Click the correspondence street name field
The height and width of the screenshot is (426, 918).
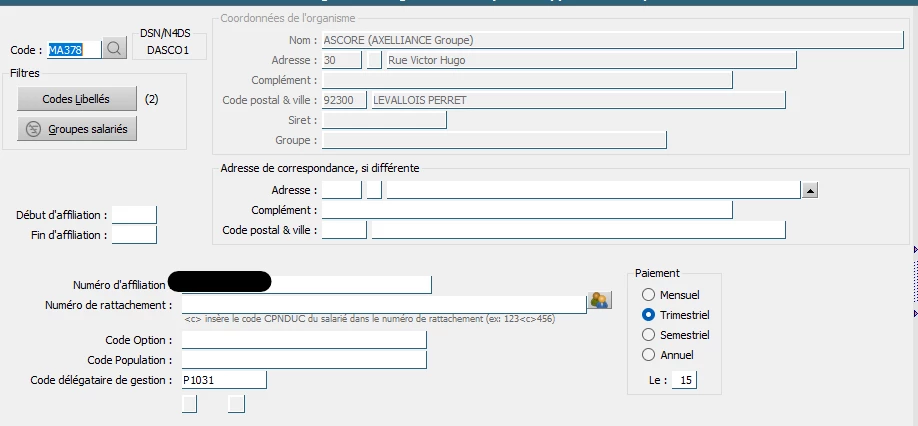(593, 190)
